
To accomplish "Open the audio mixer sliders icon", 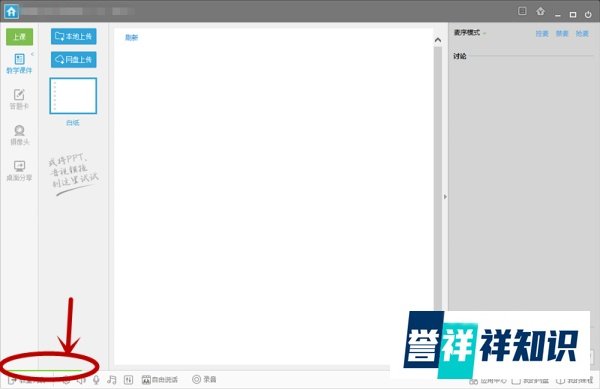I will [x=129, y=379].
